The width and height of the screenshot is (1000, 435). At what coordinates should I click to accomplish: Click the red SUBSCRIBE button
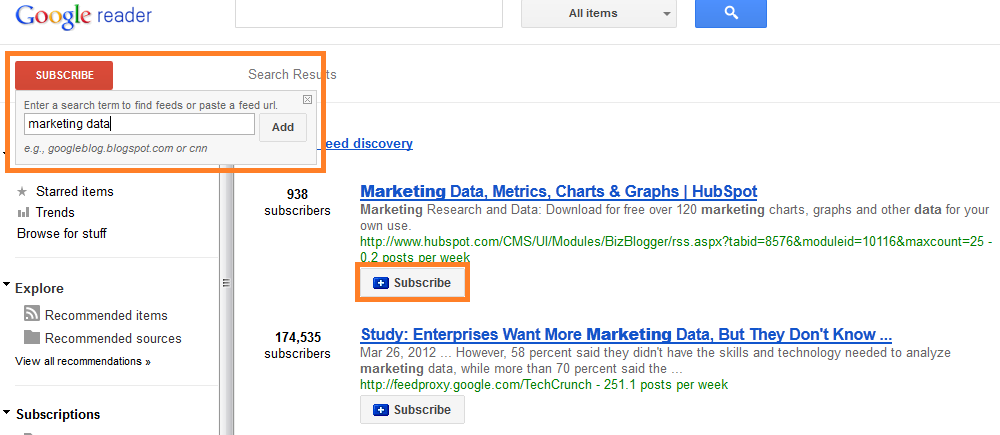(64, 75)
